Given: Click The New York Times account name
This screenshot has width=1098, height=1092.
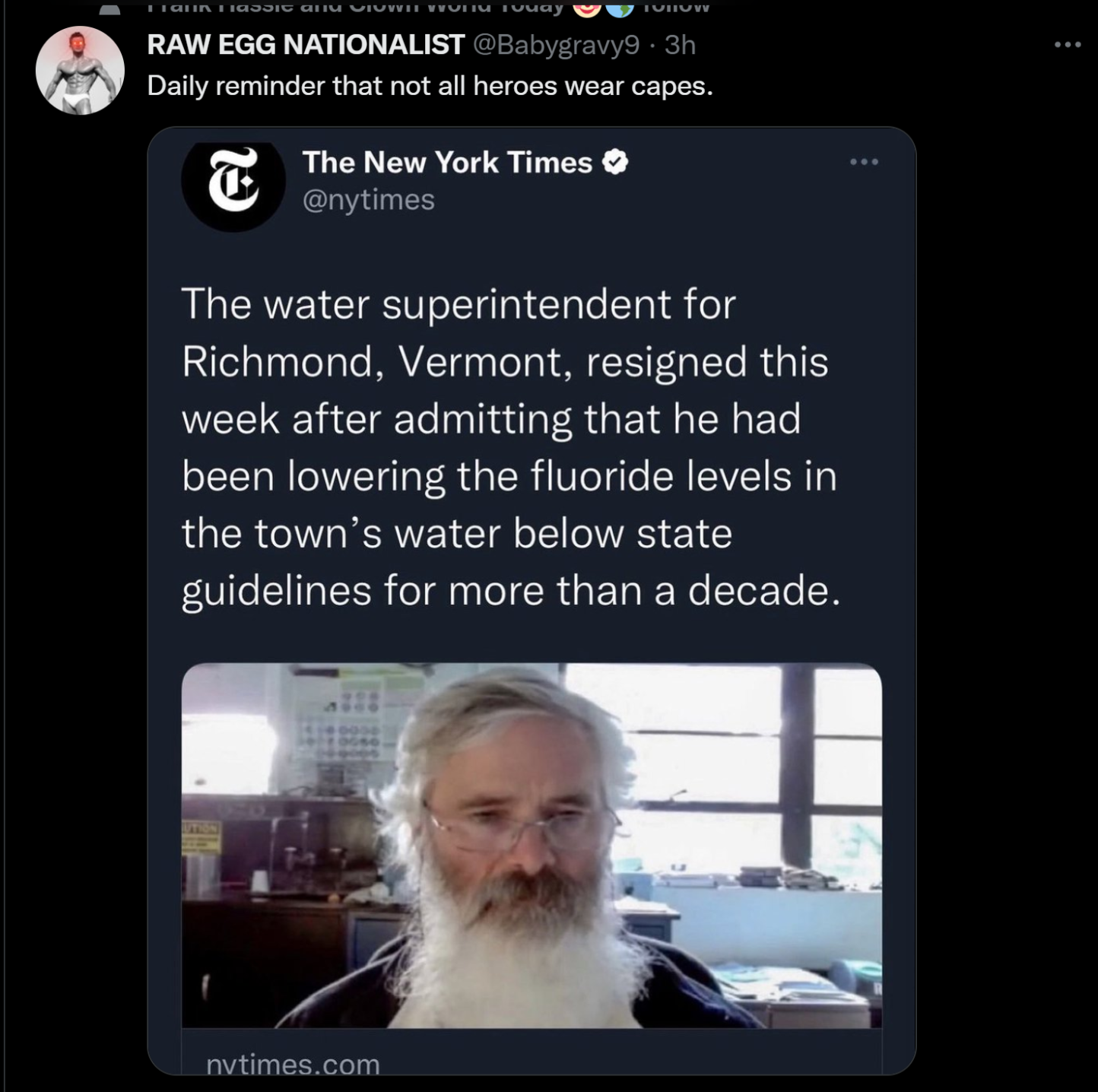Looking at the screenshot, I should click(447, 162).
